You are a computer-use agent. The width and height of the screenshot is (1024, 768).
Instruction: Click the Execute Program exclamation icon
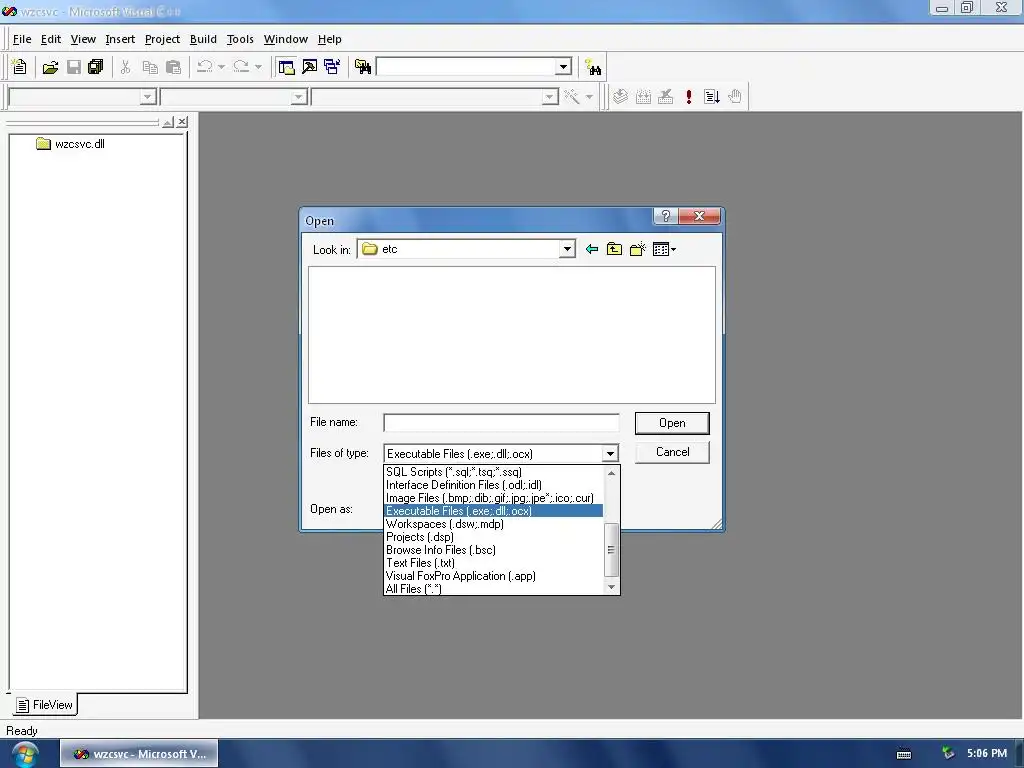pos(689,97)
